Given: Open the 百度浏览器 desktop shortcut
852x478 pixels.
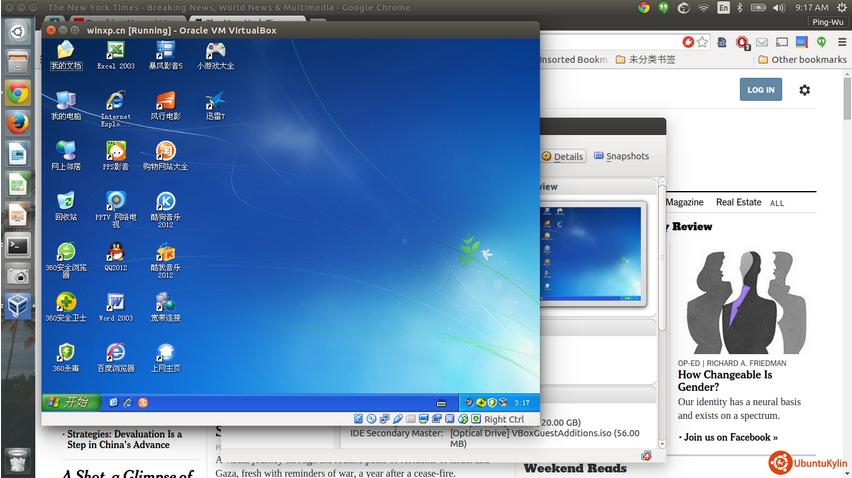Looking at the screenshot, I should pos(115,353).
